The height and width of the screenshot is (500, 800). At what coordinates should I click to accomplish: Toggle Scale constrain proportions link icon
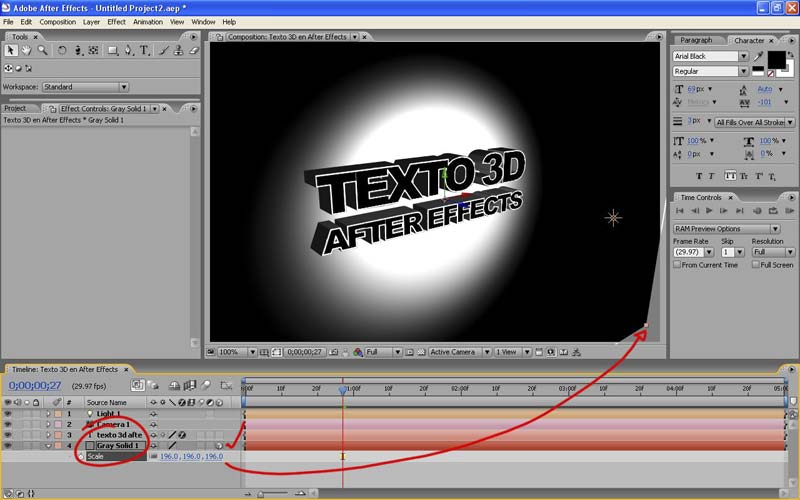154,457
